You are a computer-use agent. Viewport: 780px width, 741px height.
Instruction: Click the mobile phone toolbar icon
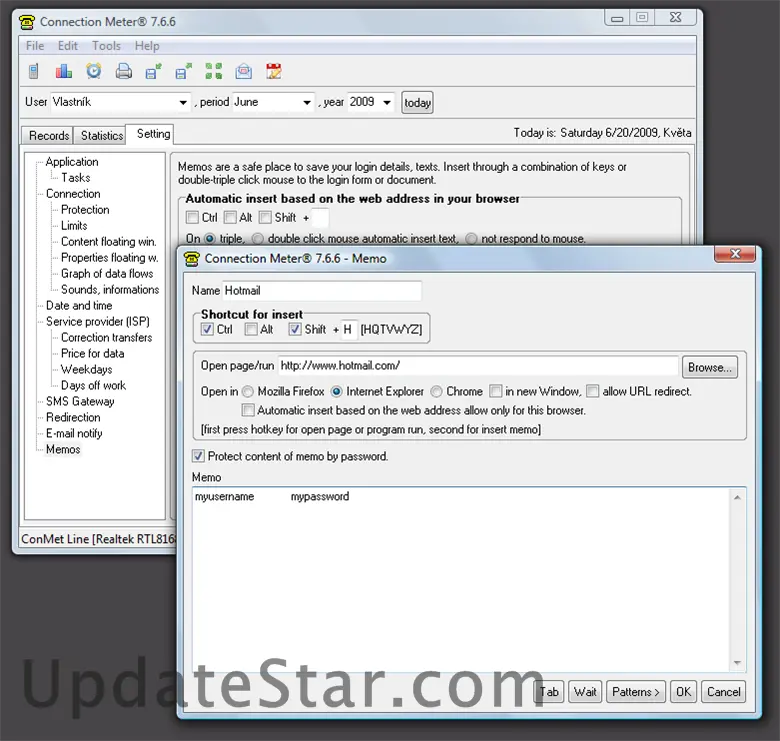point(33,72)
